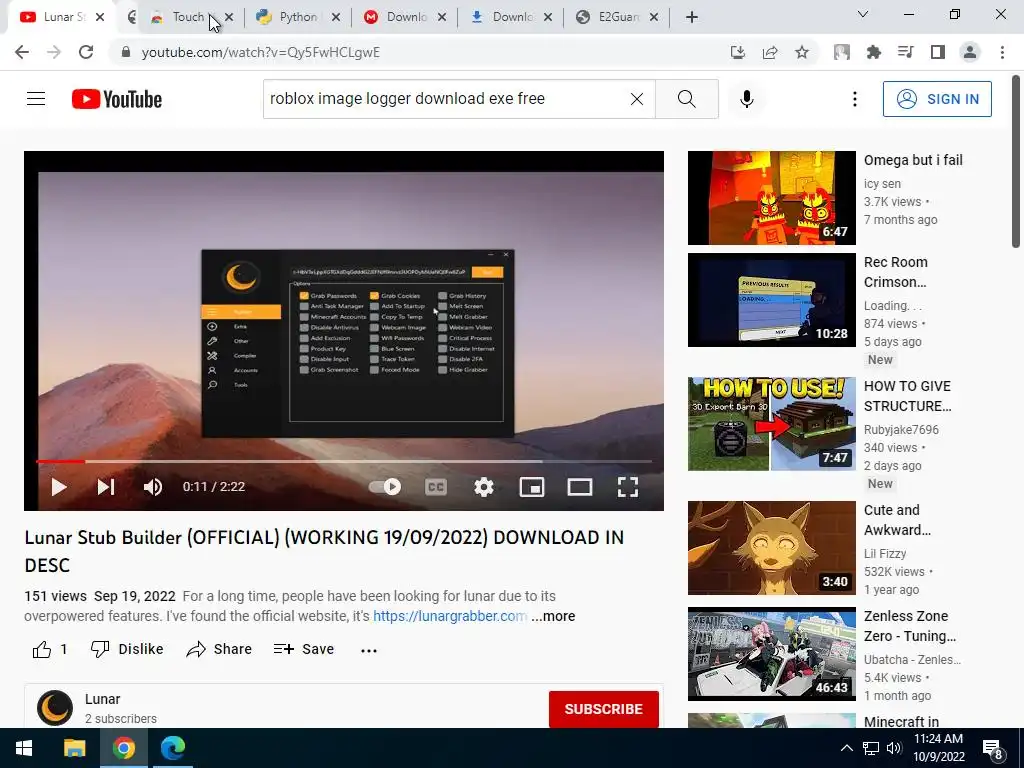Screen dimensions: 1024x768
Task: Toggle the autoplay switch
Action: 385,487
